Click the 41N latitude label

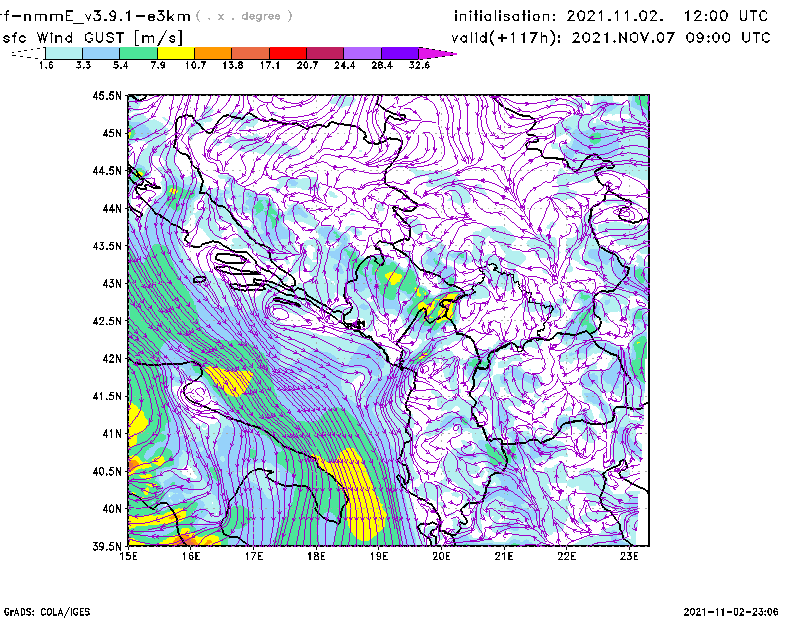point(112,434)
